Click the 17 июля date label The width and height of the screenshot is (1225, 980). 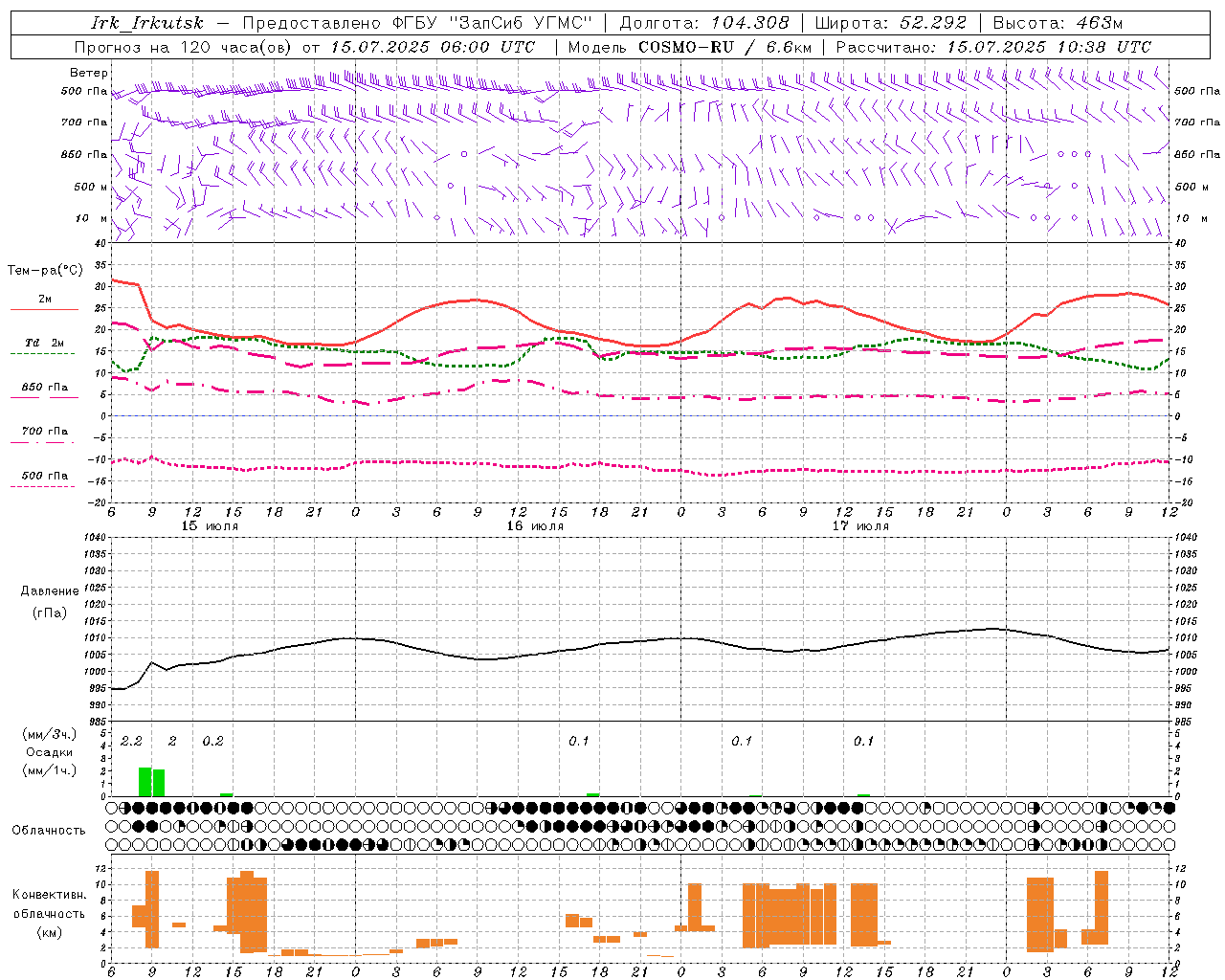pos(860,526)
